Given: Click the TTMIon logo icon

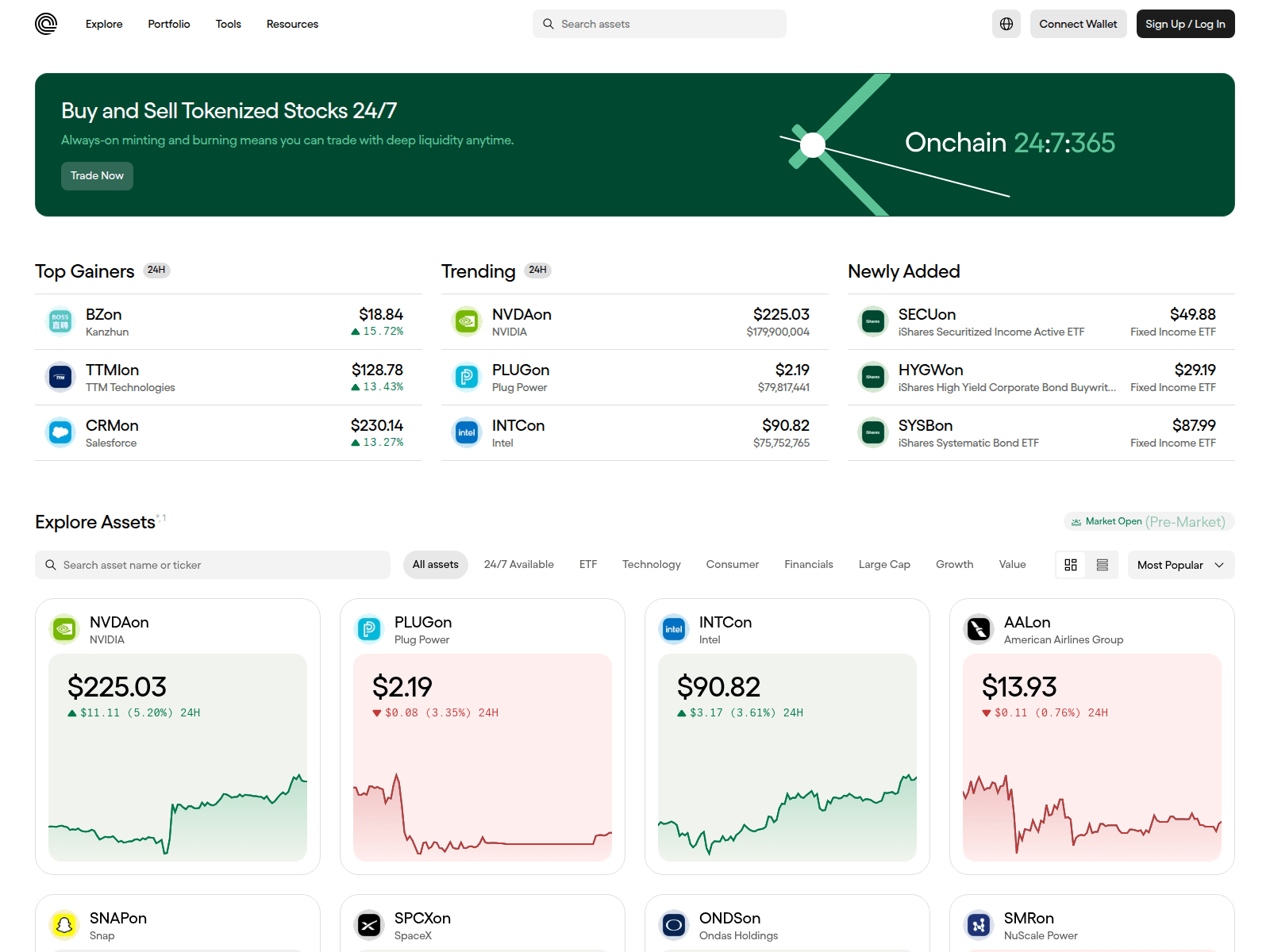Looking at the screenshot, I should point(60,378).
